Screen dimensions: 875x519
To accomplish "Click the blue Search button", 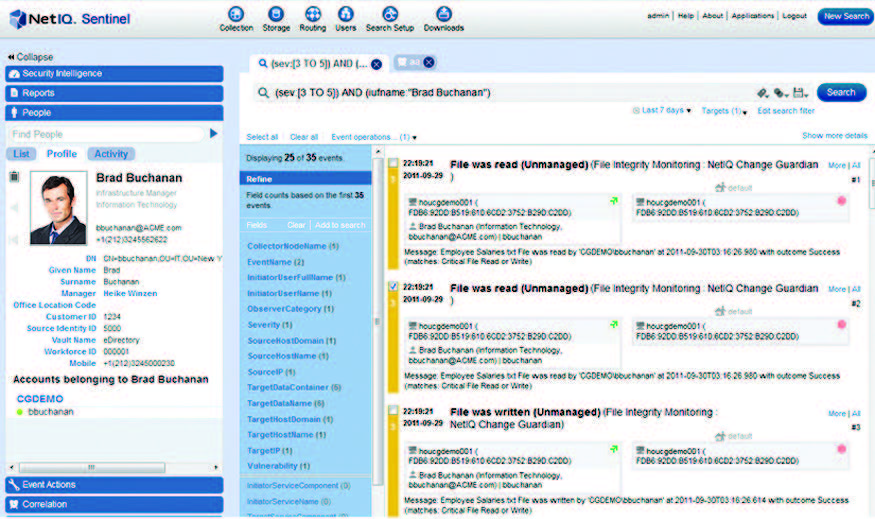I will coord(842,93).
